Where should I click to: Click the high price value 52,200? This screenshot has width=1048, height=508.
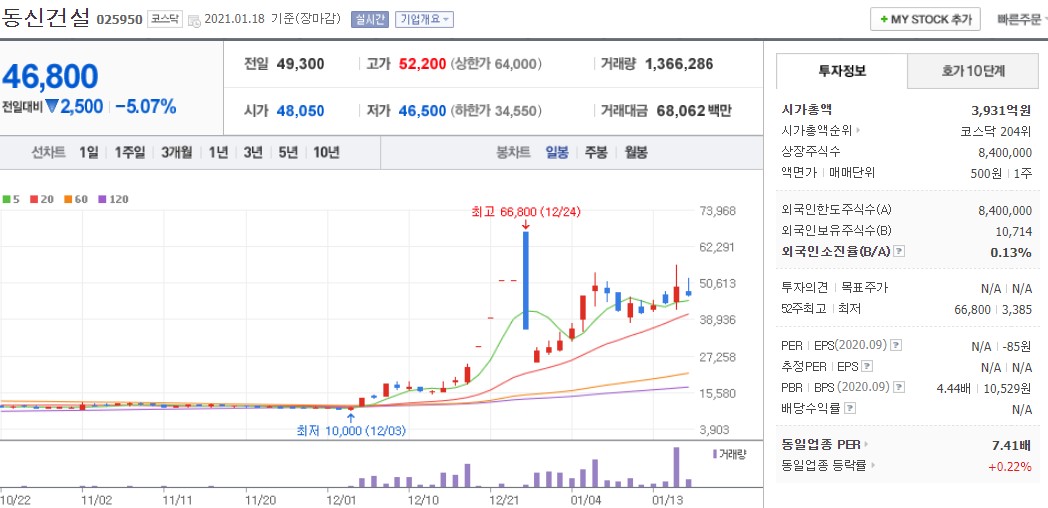422,64
